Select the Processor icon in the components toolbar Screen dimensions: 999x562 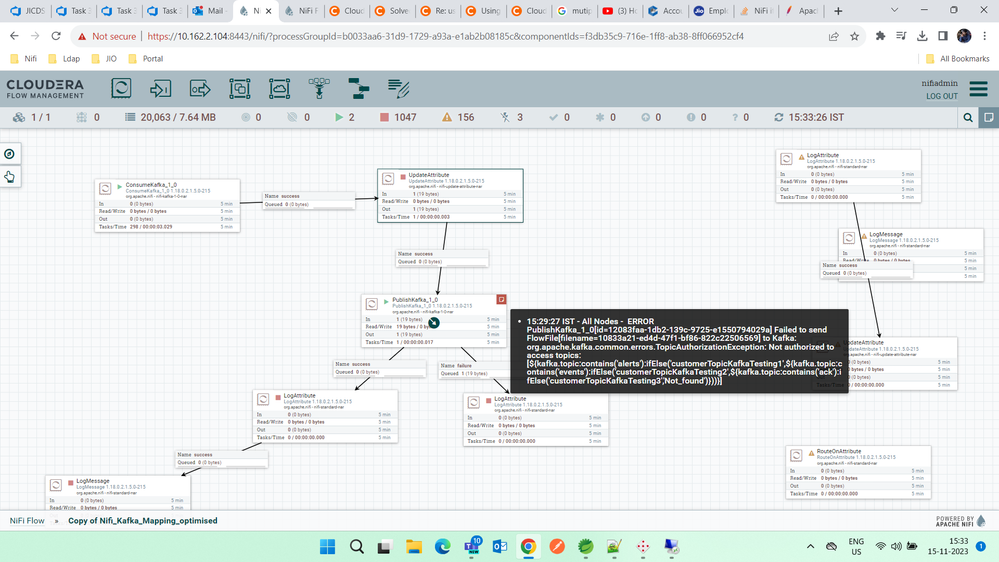tap(121, 89)
